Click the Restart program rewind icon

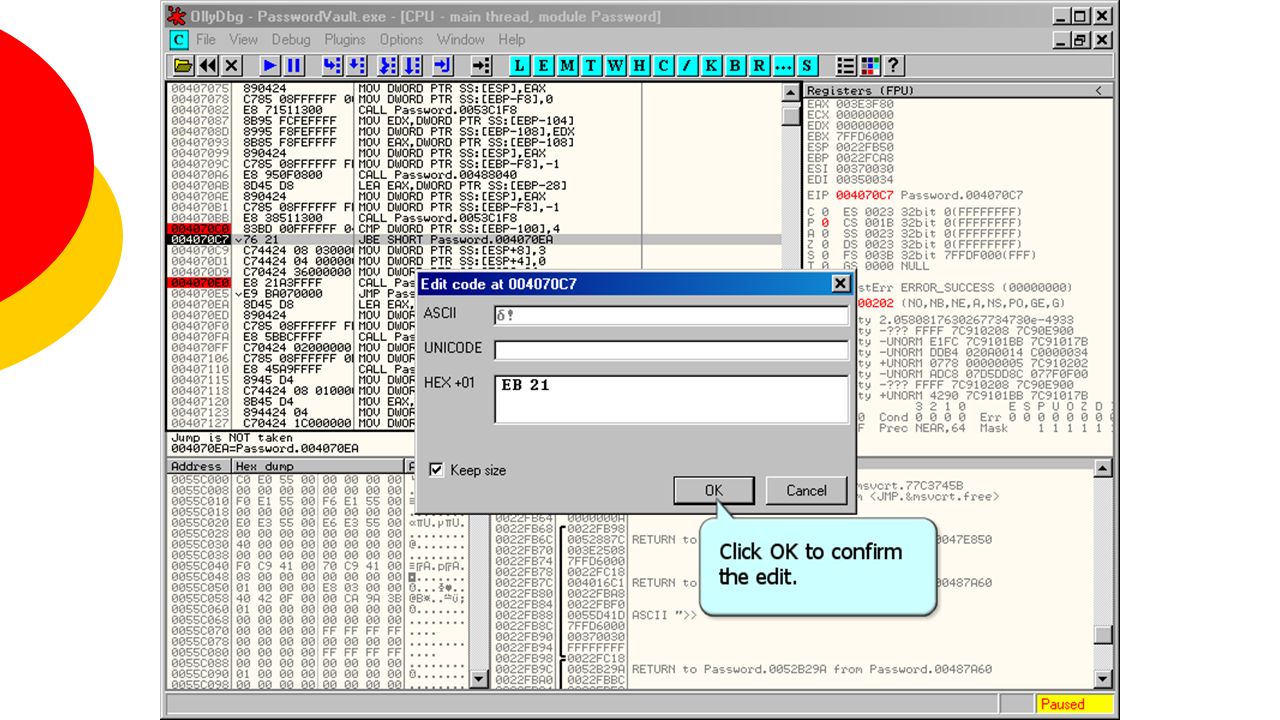pos(208,66)
